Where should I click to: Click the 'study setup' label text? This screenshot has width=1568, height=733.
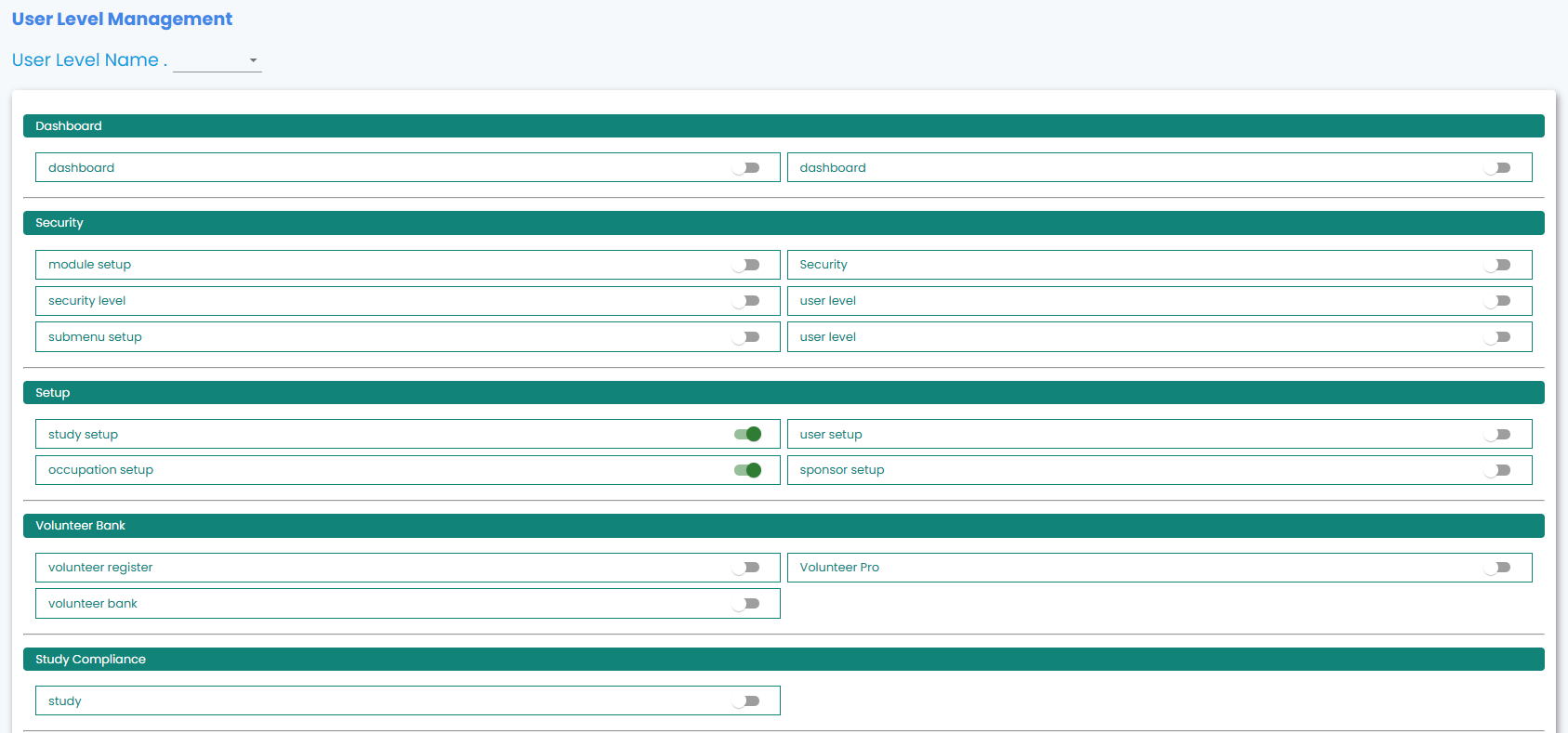click(83, 435)
